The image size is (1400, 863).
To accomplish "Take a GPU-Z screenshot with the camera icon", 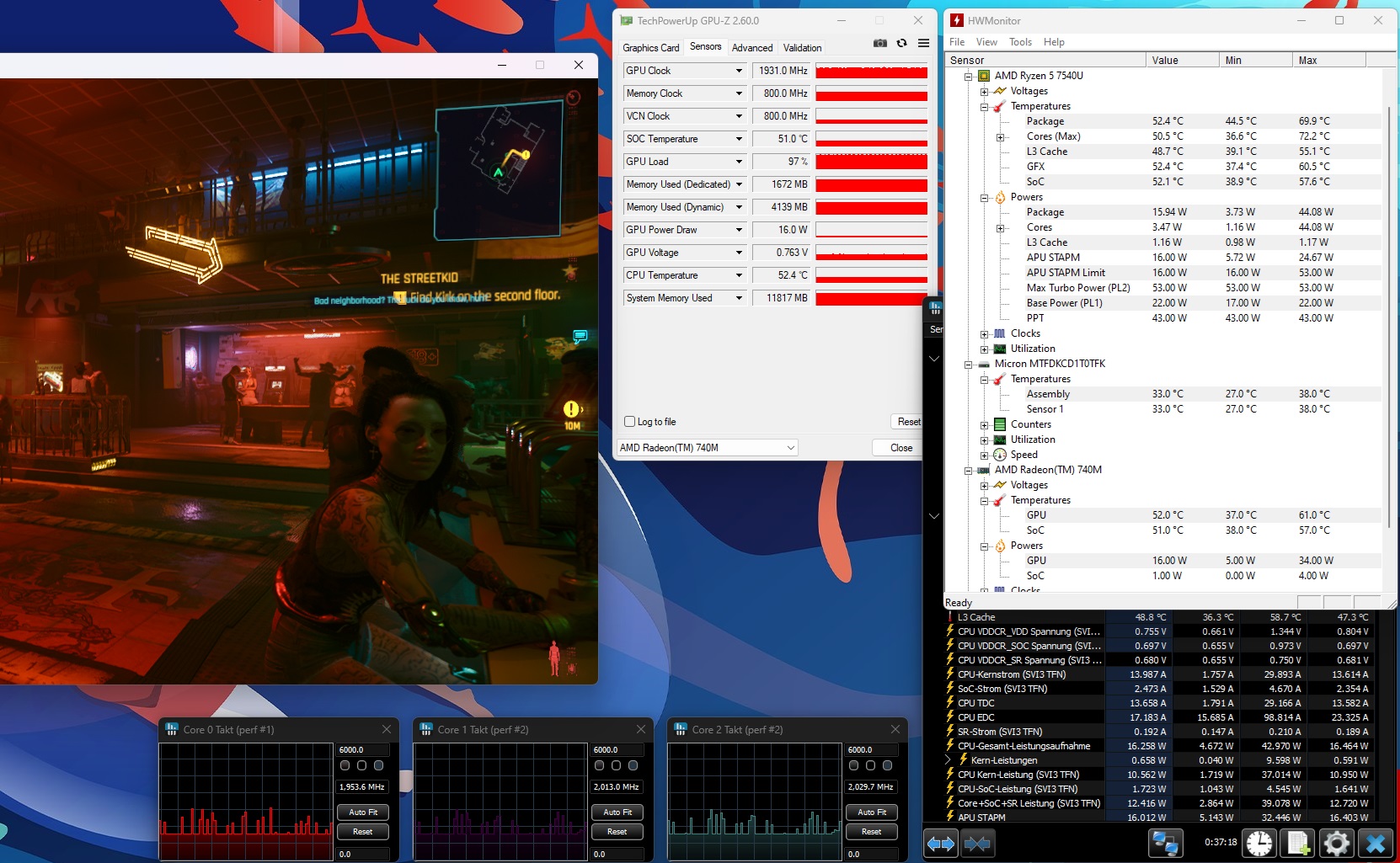I will click(880, 43).
